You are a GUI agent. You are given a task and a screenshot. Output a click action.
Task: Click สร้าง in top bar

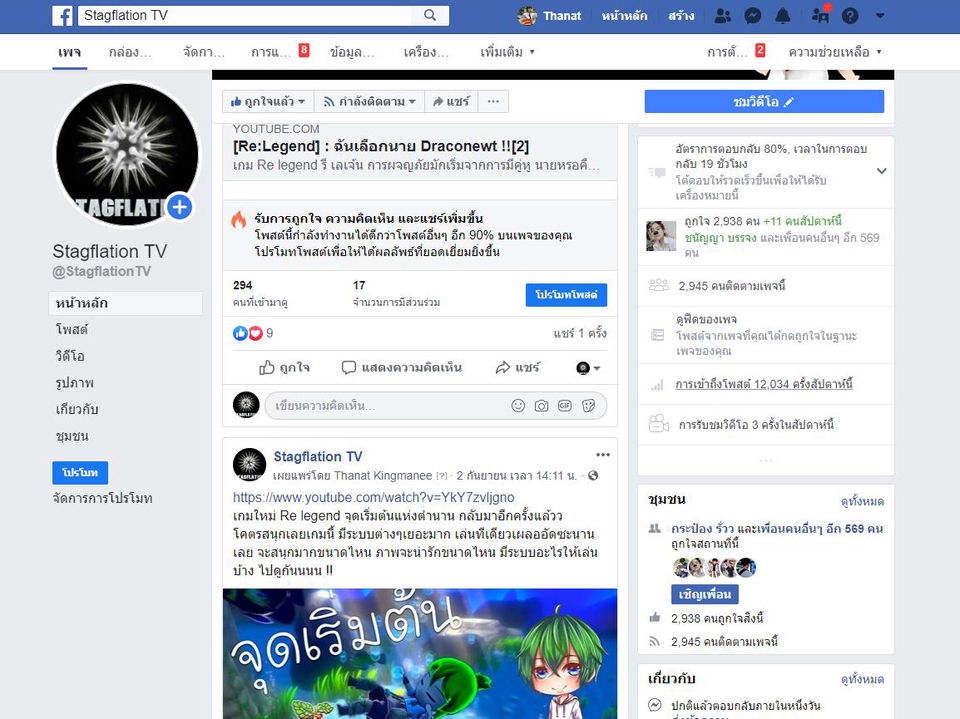(x=681, y=16)
